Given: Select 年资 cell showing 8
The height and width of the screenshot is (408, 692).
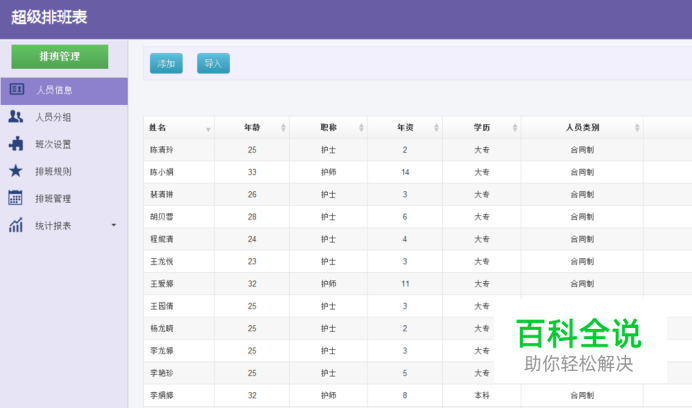Looking at the screenshot, I should coord(405,396).
